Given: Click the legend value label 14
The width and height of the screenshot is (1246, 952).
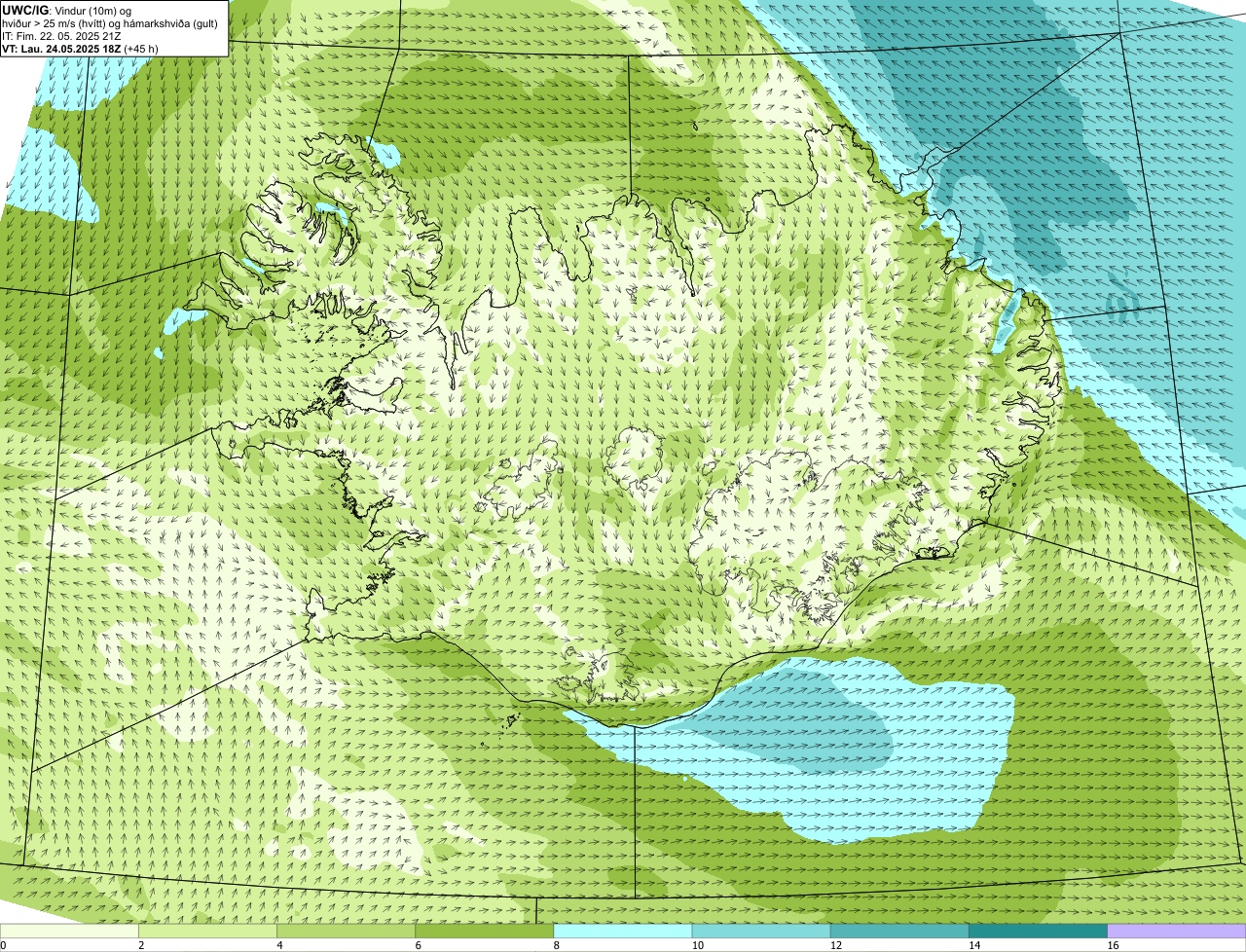Looking at the screenshot, I should (973, 945).
